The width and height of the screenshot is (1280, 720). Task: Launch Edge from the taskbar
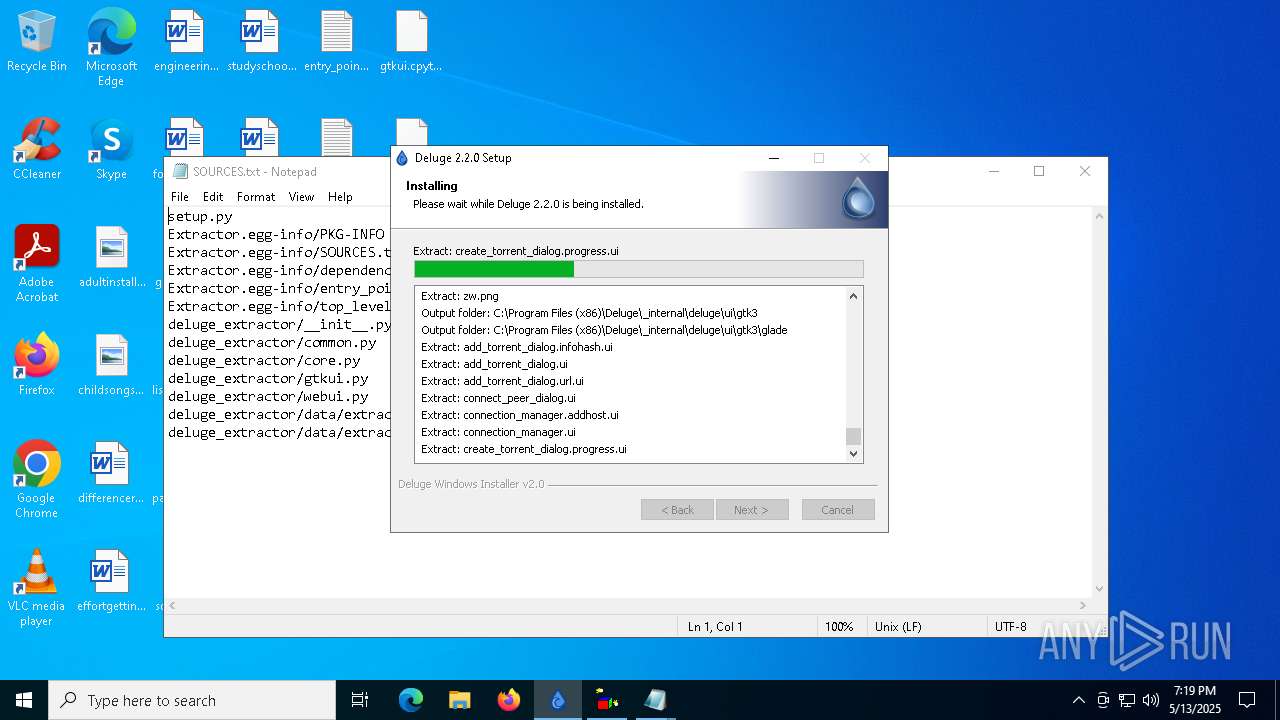point(411,700)
